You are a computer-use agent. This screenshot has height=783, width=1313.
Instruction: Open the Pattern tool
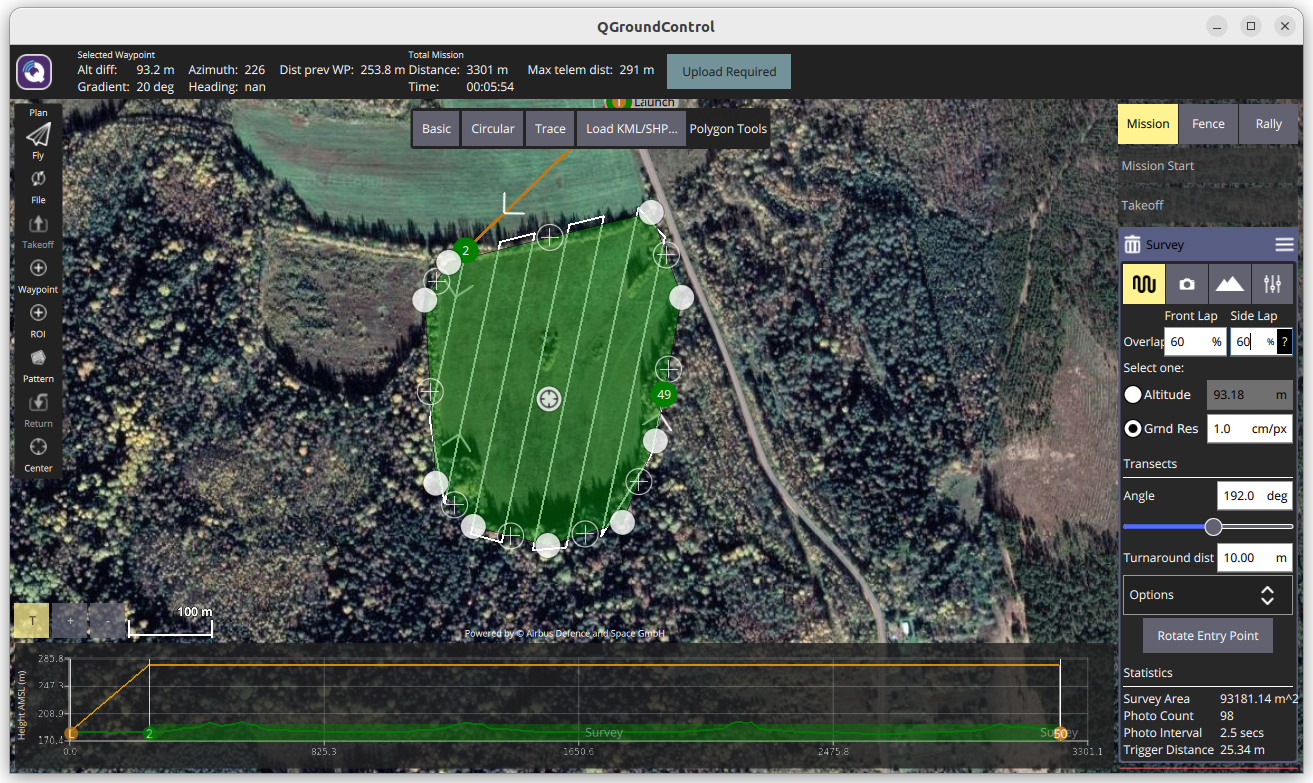click(38, 357)
